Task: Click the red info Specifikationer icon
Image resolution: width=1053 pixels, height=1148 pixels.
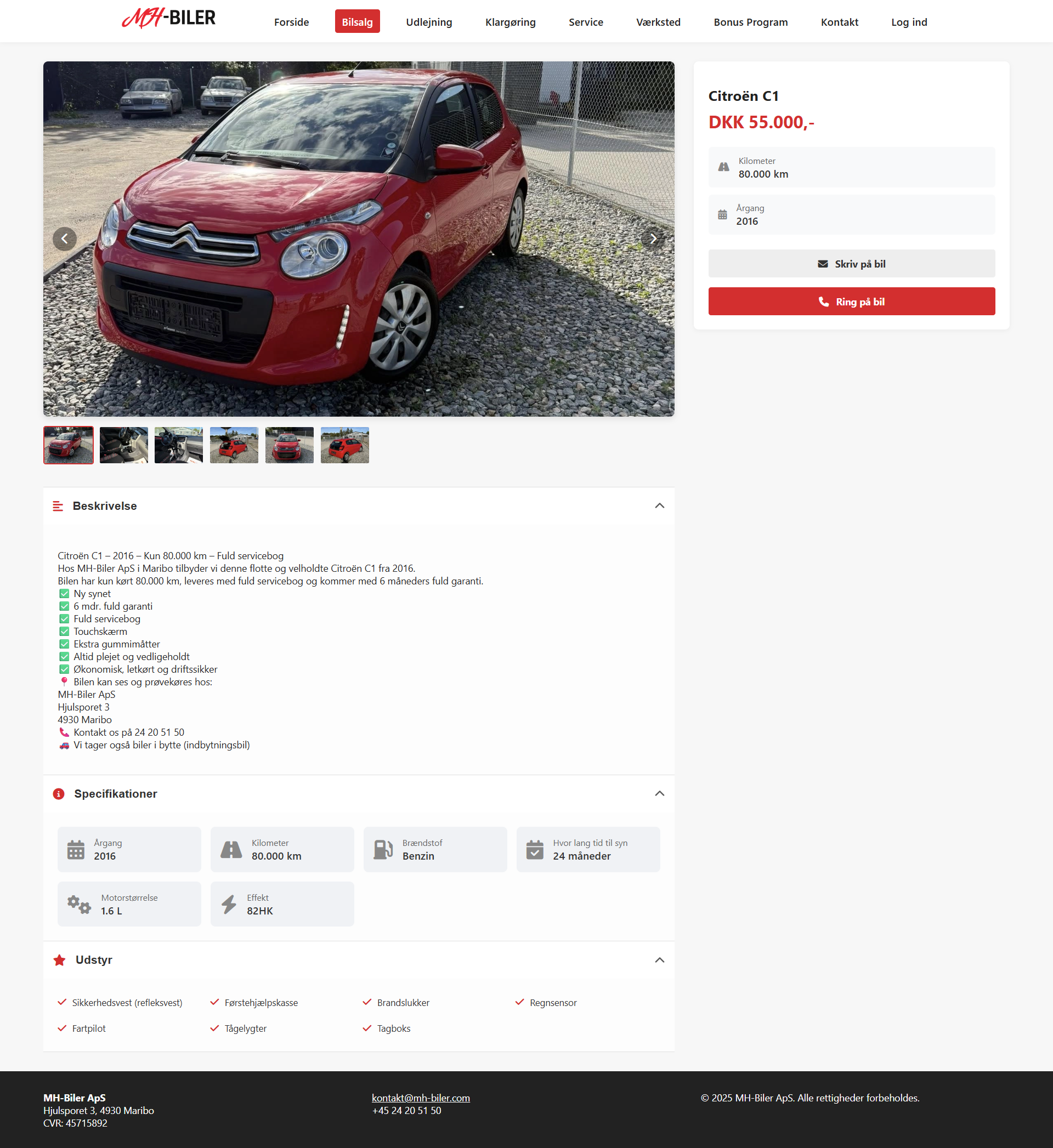Action: [59, 794]
